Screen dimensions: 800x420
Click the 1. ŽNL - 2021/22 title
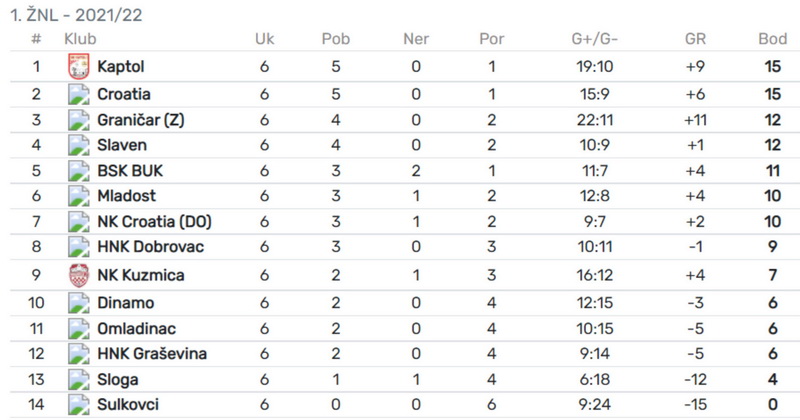pos(77,15)
